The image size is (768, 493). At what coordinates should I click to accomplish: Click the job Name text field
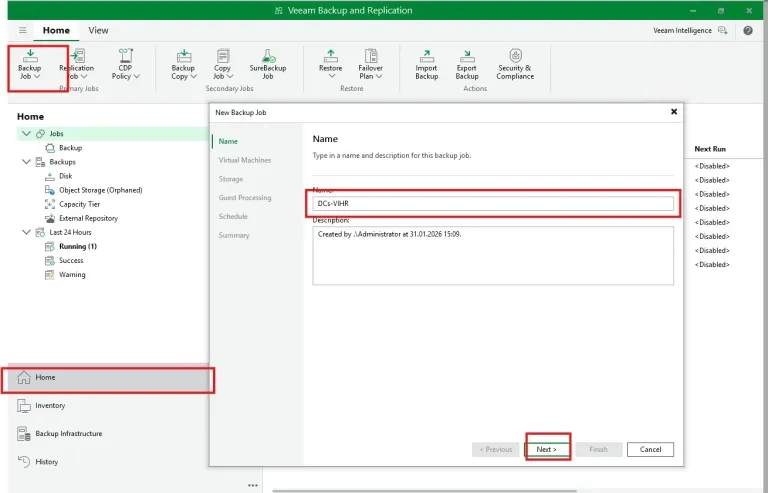[492, 203]
